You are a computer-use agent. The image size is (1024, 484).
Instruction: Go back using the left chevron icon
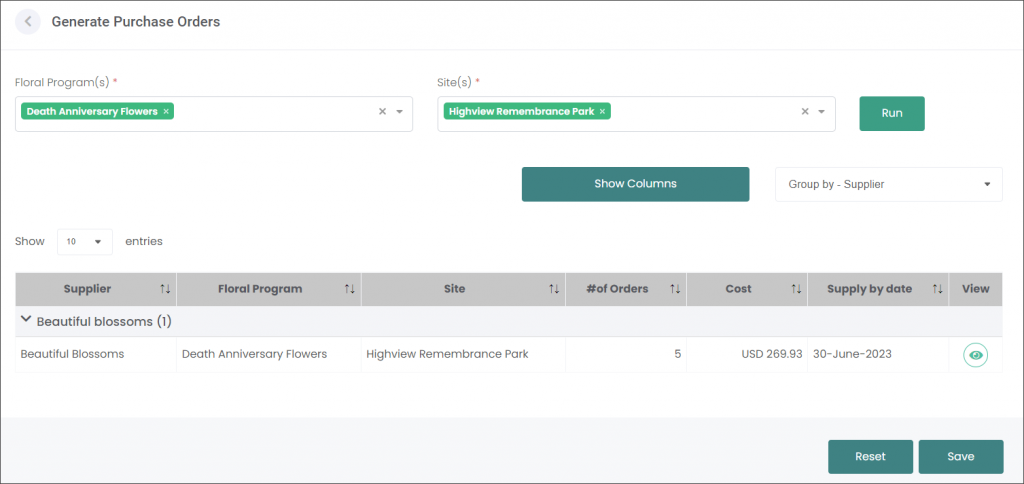[x=28, y=22]
